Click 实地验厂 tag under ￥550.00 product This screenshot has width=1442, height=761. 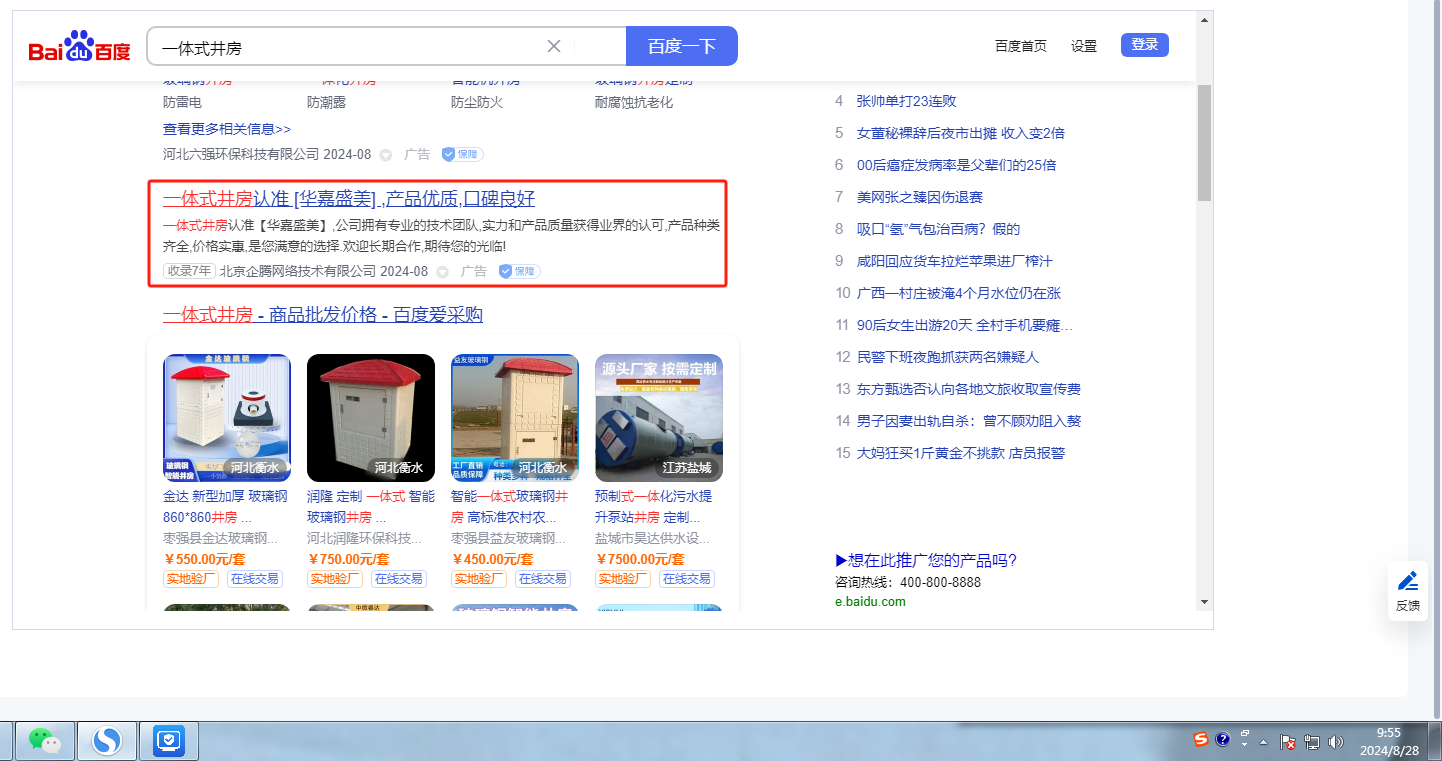click(190, 579)
